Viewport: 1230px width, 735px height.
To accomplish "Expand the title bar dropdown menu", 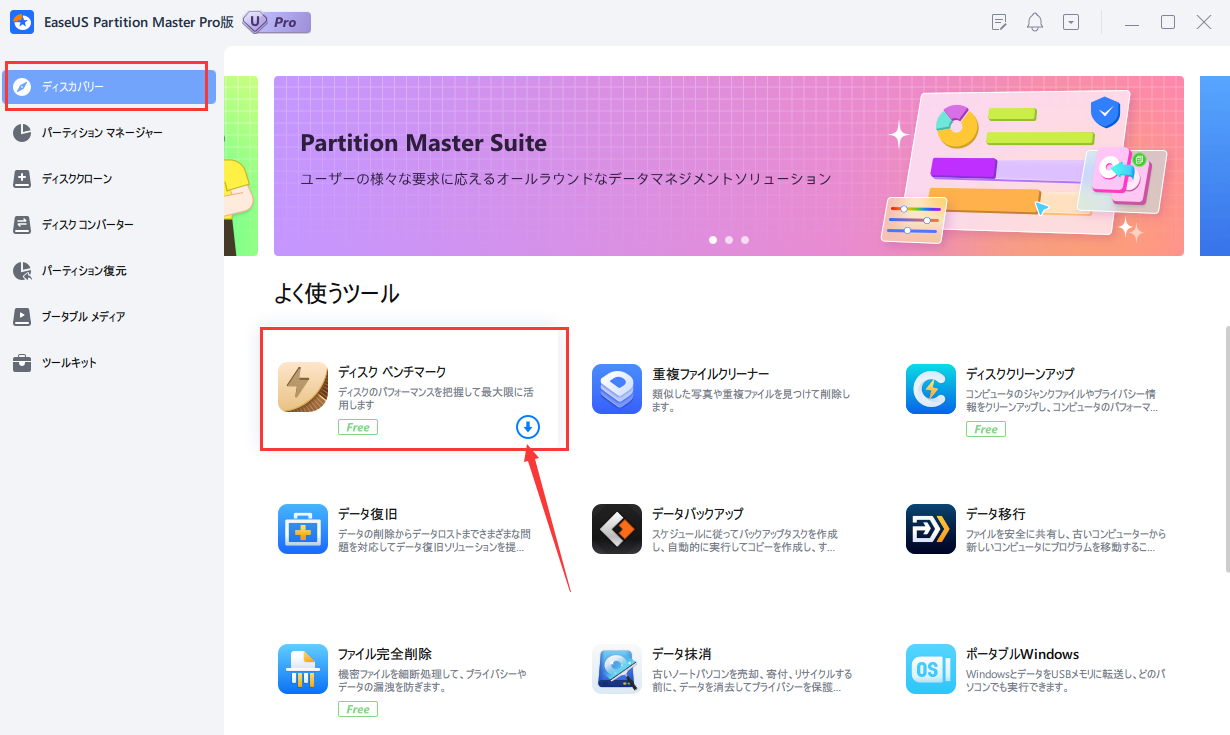I will [1071, 22].
